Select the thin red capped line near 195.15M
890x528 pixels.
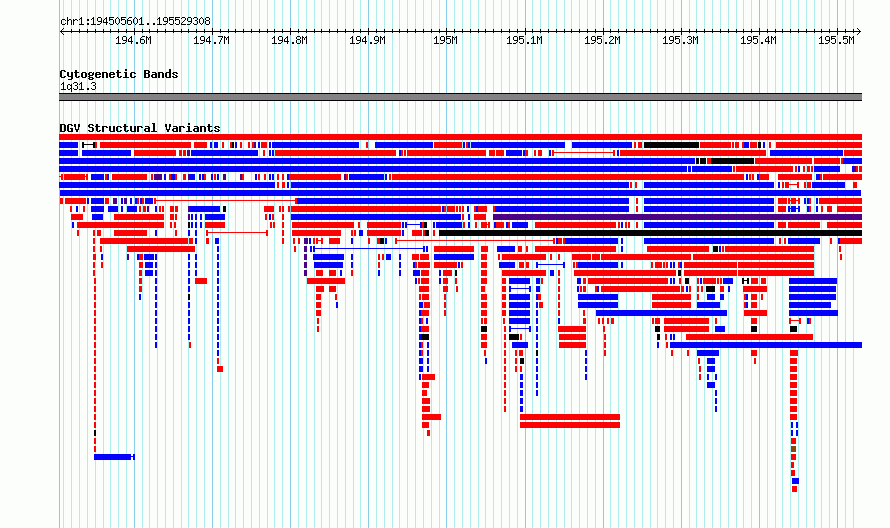click(x=583, y=153)
